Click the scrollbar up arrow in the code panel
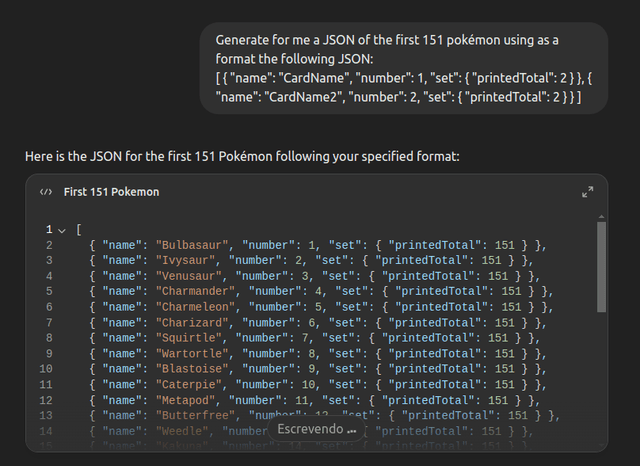The width and height of the screenshot is (640, 466). coord(601,217)
